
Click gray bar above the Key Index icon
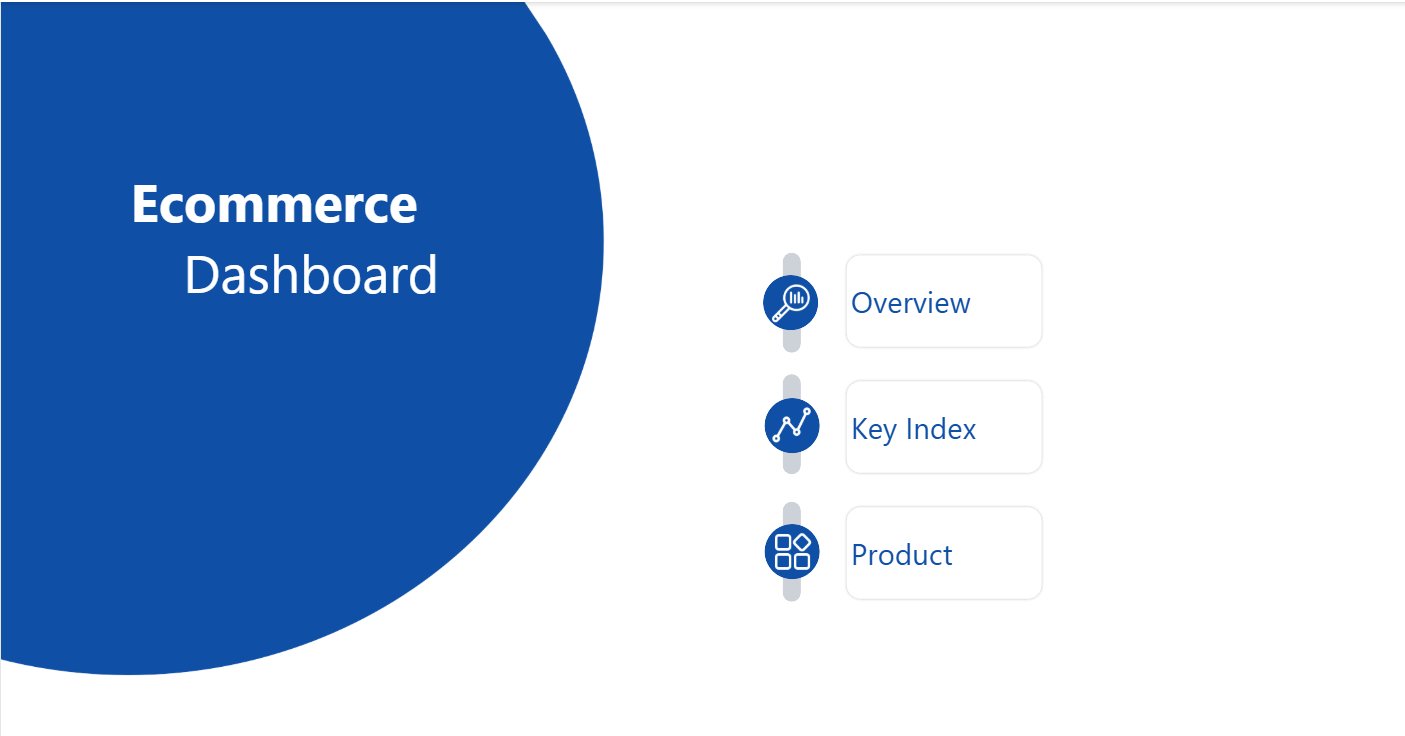[x=791, y=386]
